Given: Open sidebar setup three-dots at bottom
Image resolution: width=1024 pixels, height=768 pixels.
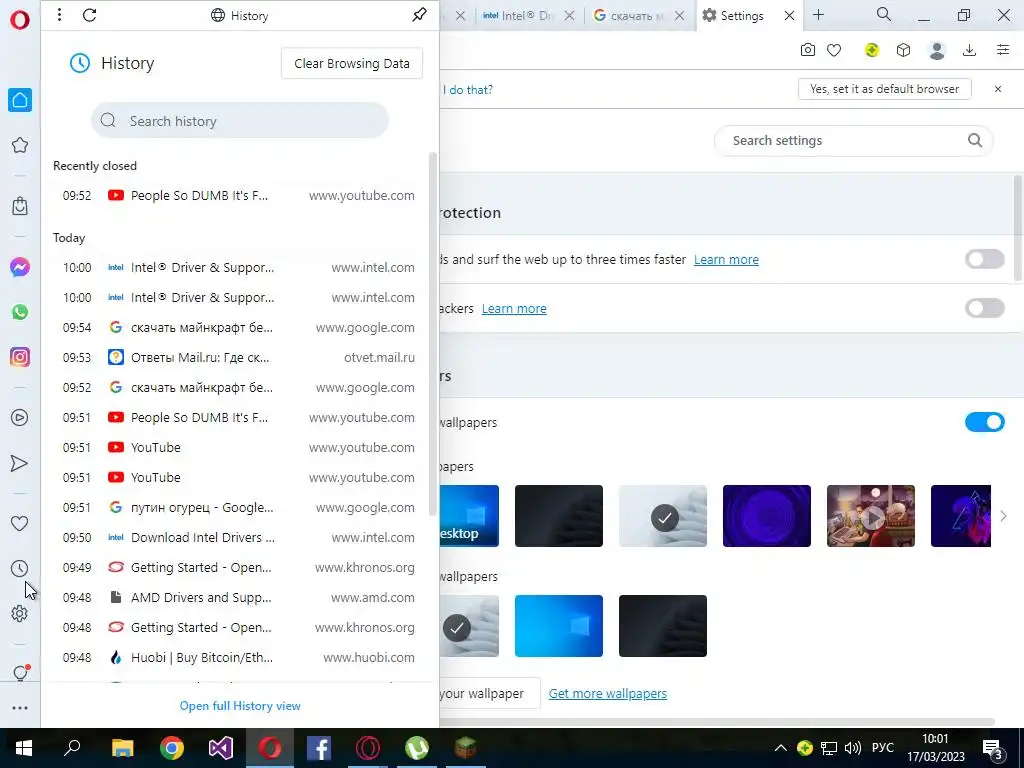Looking at the screenshot, I should click(x=20, y=708).
